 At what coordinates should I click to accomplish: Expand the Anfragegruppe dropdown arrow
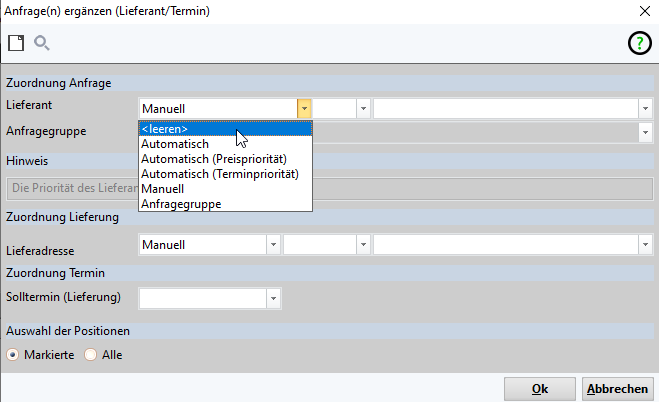click(x=645, y=131)
